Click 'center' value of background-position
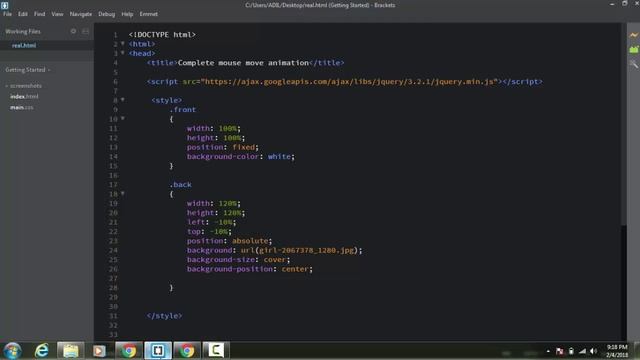 pos(295,269)
